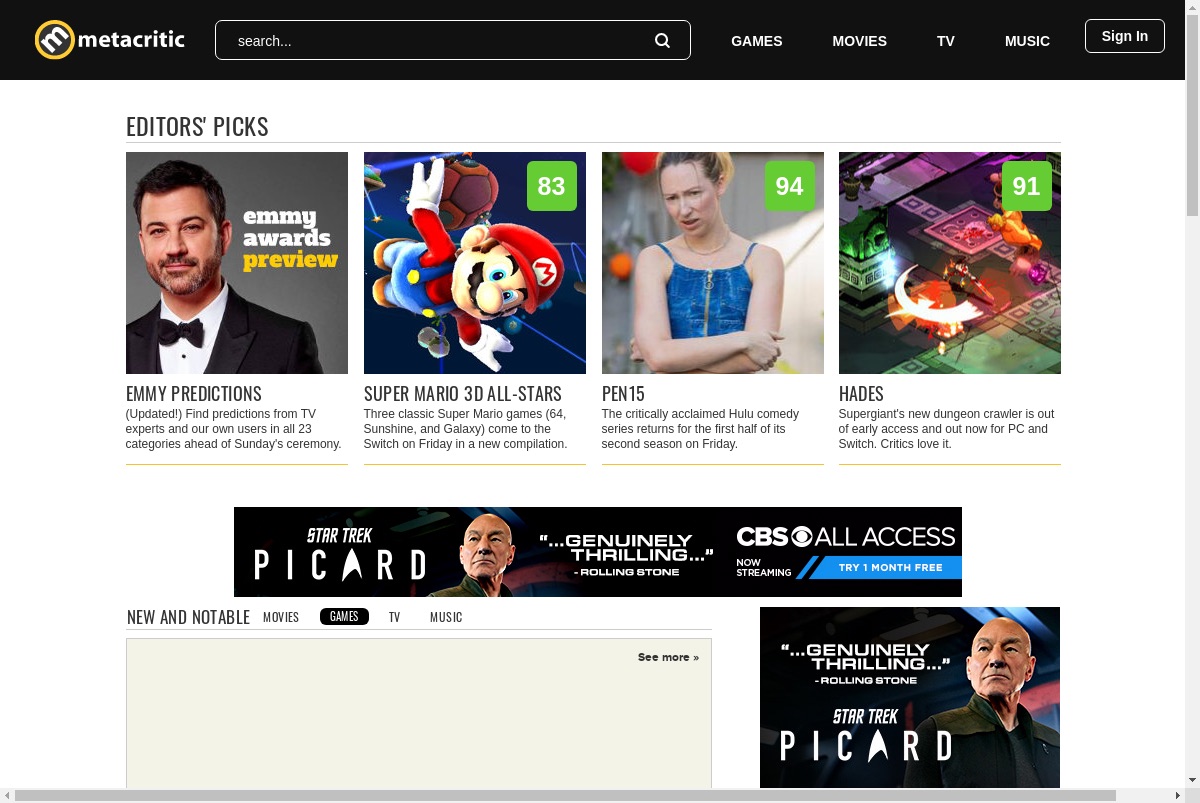Click the 94 metascore badge

point(790,186)
